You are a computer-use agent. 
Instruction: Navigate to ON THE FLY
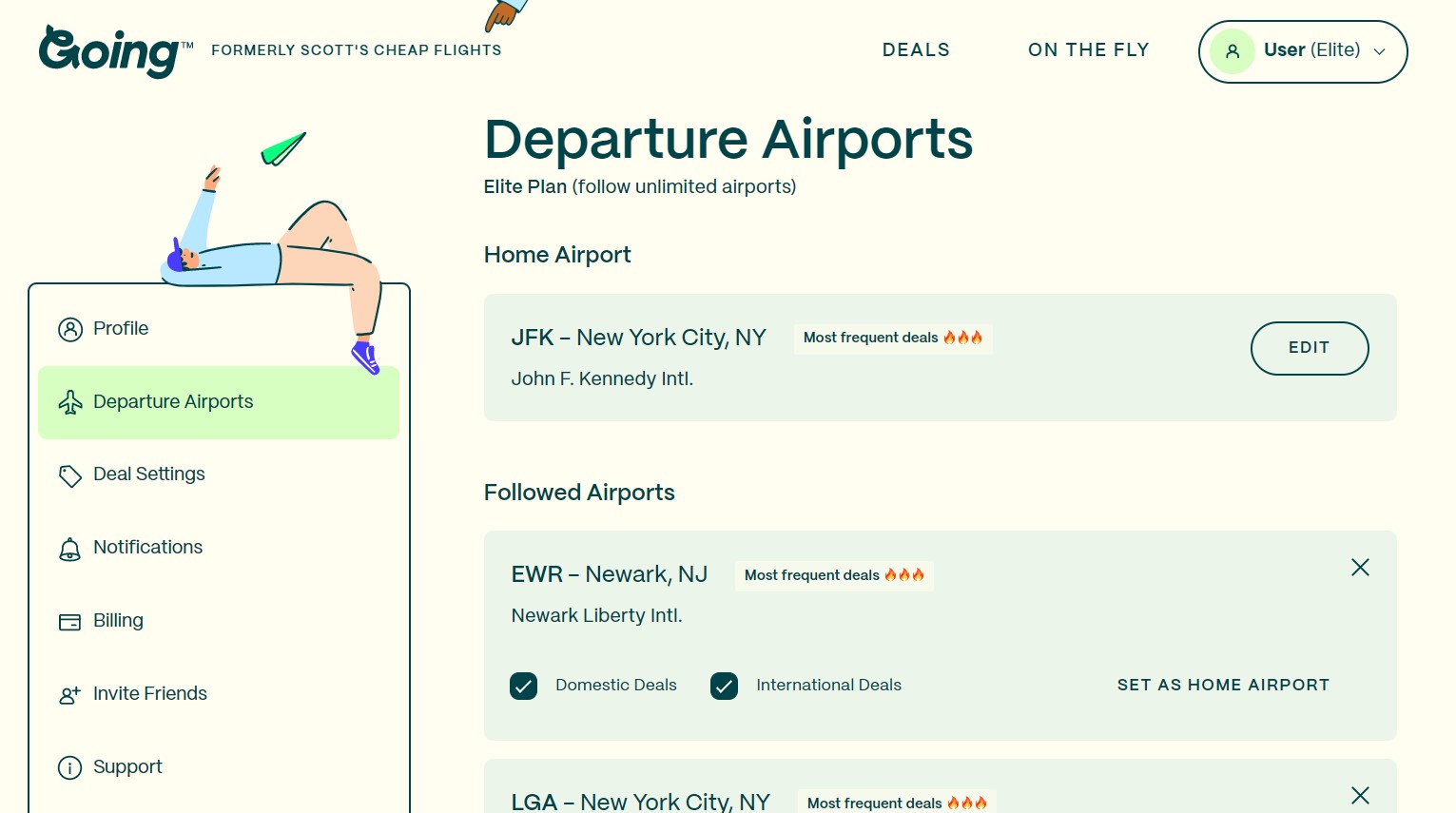coord(1088,50)
